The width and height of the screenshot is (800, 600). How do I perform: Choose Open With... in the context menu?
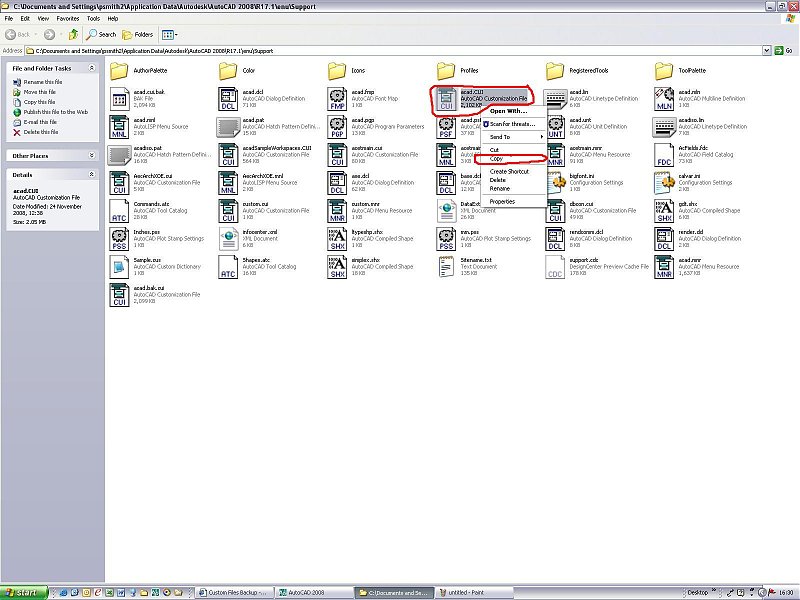click(x=513, y=111)
